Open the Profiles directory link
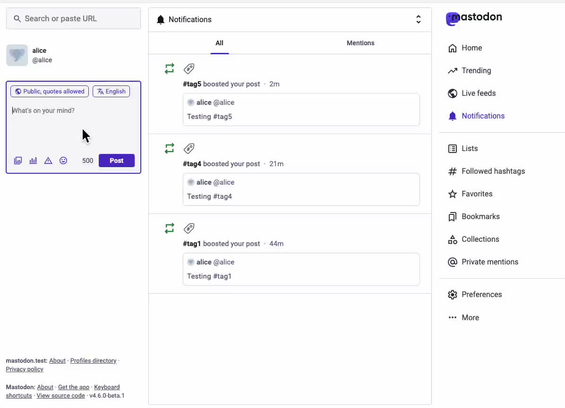Viewport: 565px width, 408px height. [93, 361]
